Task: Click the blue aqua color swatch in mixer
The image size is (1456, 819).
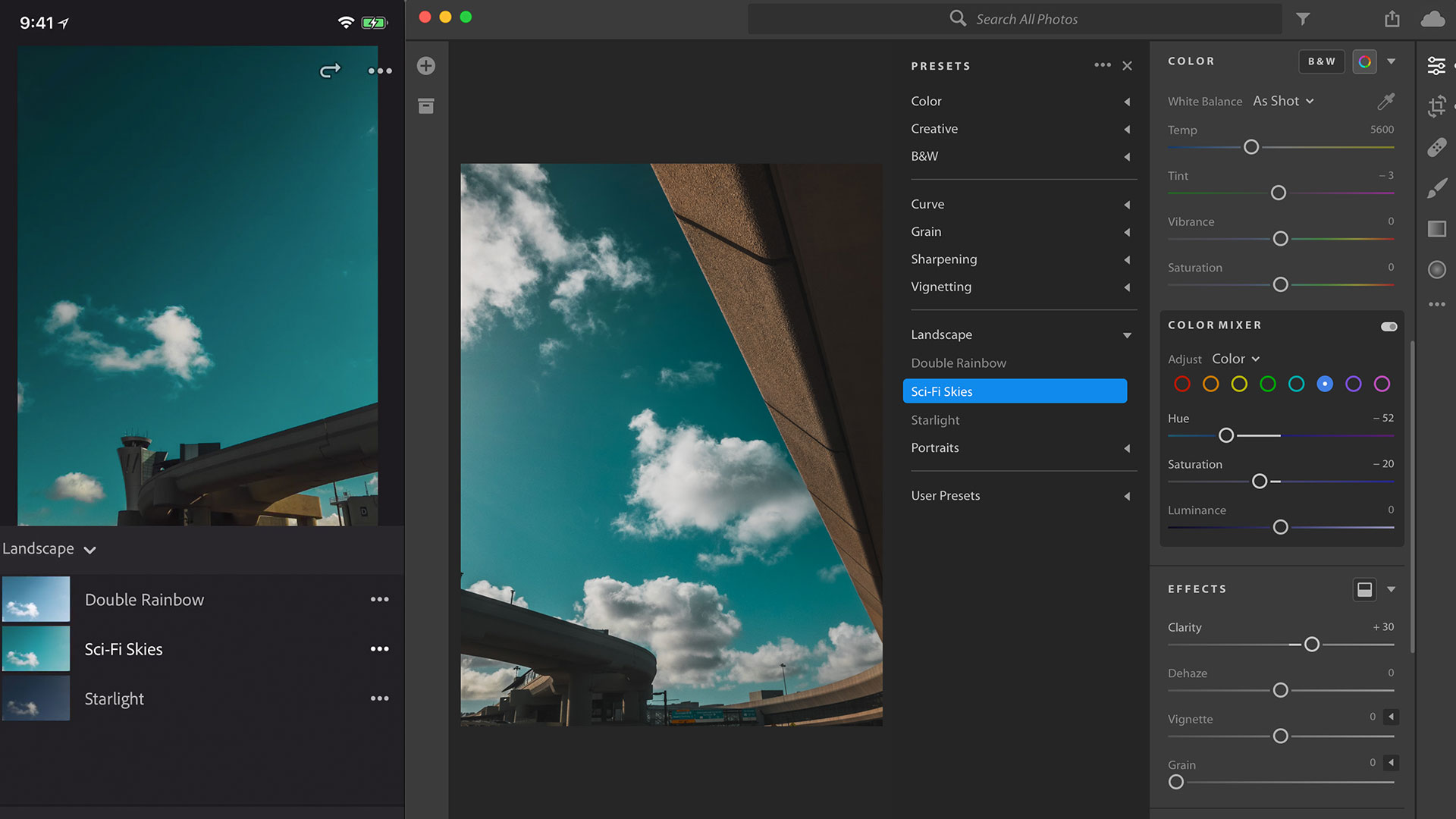Action: coord(1298,384)
